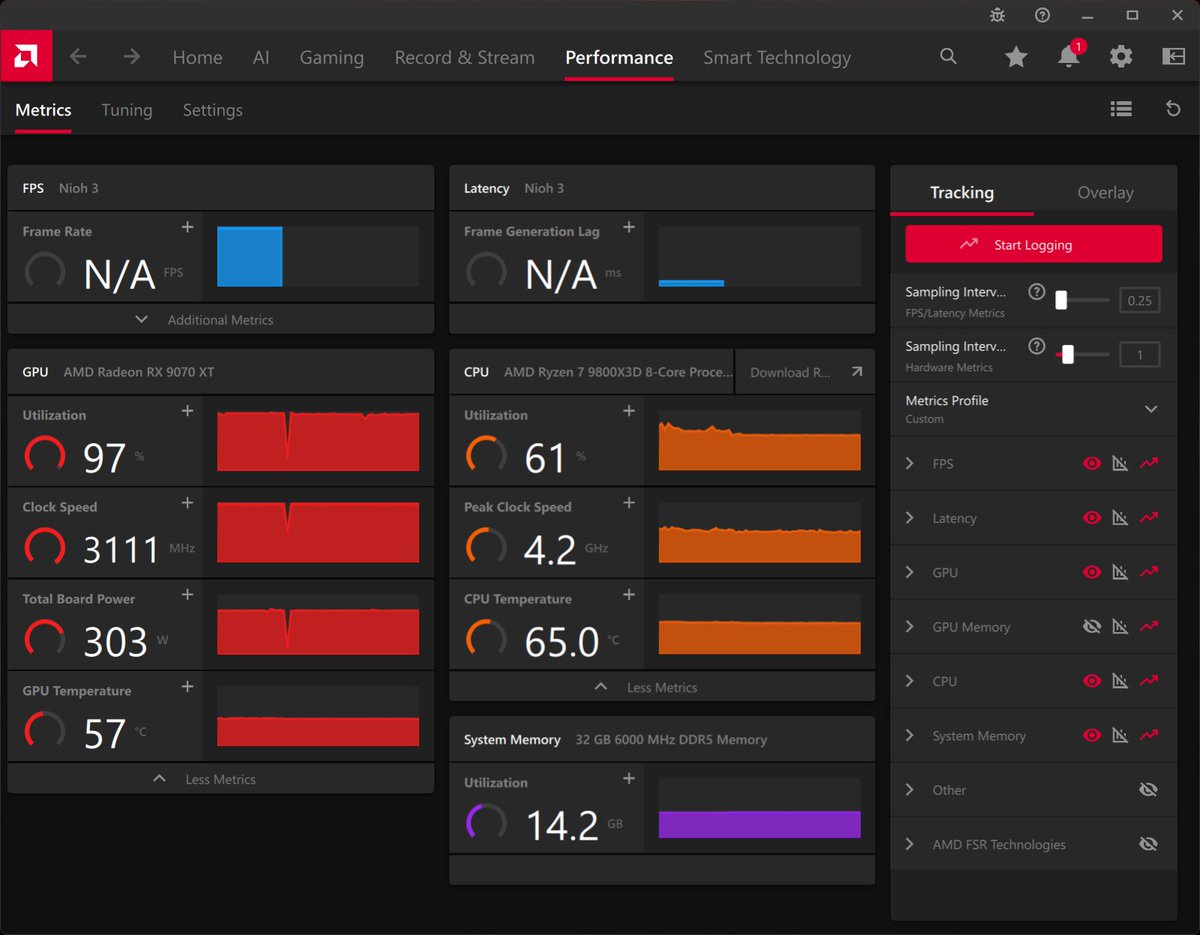Open the Smart Technology tab

tap(777, 57)
